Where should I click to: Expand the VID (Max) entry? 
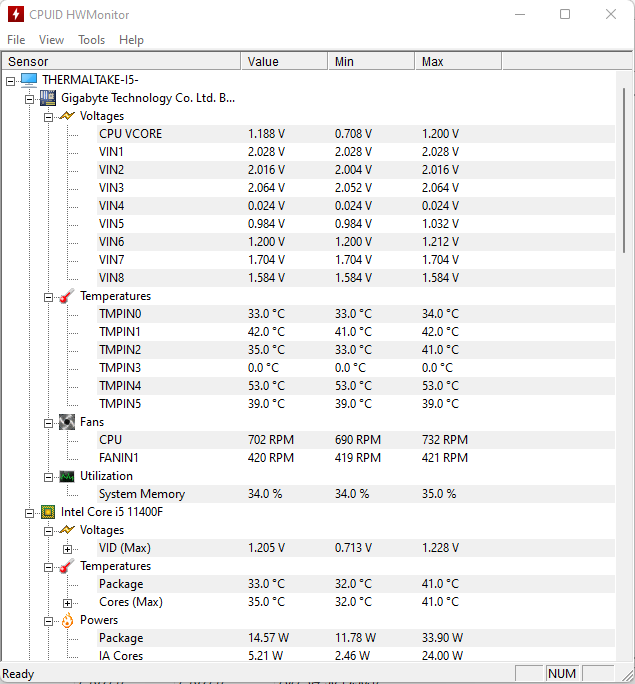coord(67,549)
